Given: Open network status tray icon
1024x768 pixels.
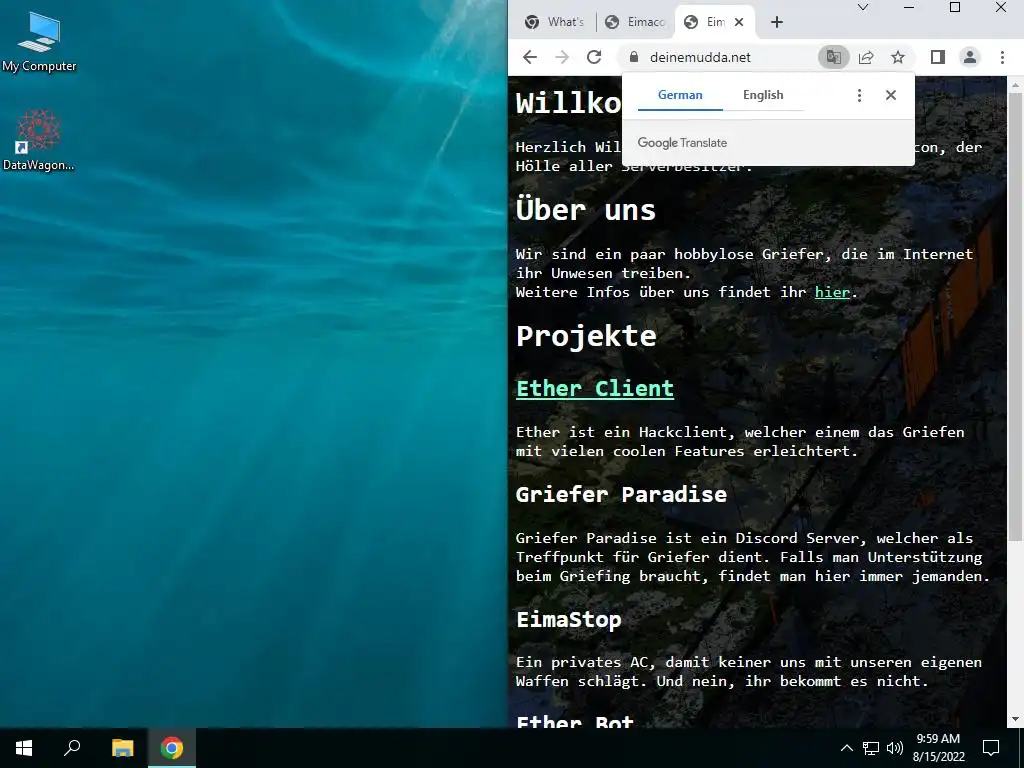Looking at the screenshot, I should 871,748.
